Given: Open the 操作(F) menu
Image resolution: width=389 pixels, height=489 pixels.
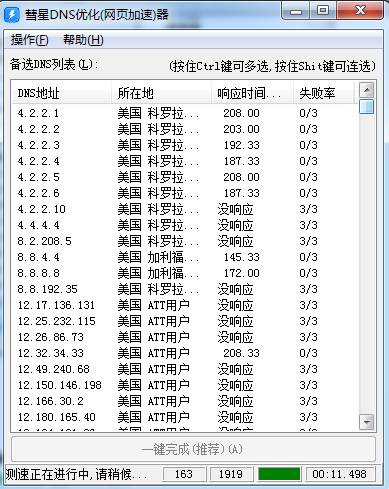Looking at the screenshot, I should [29, 40].
